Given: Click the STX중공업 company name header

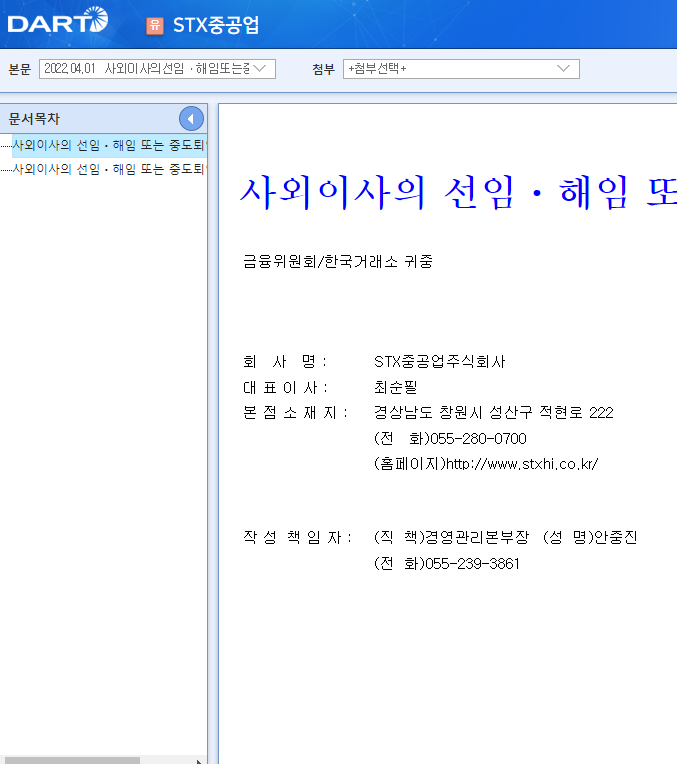Looking at the screenshot, I should [x=216, y=25].
